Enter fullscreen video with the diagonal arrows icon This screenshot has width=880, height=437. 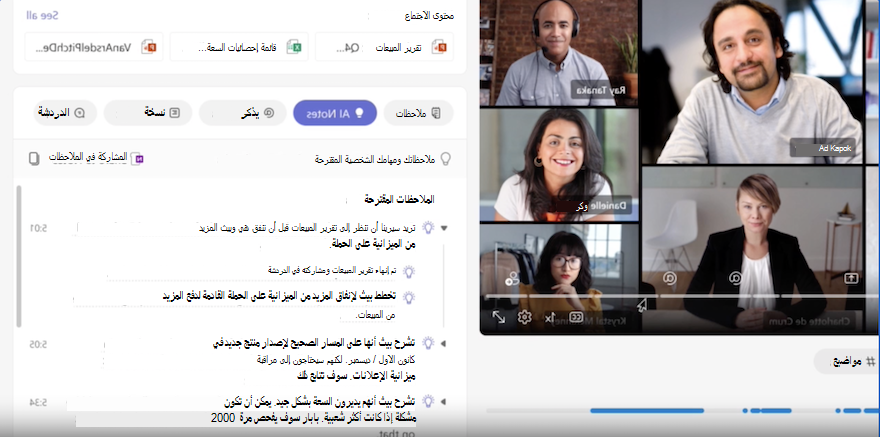498,317
